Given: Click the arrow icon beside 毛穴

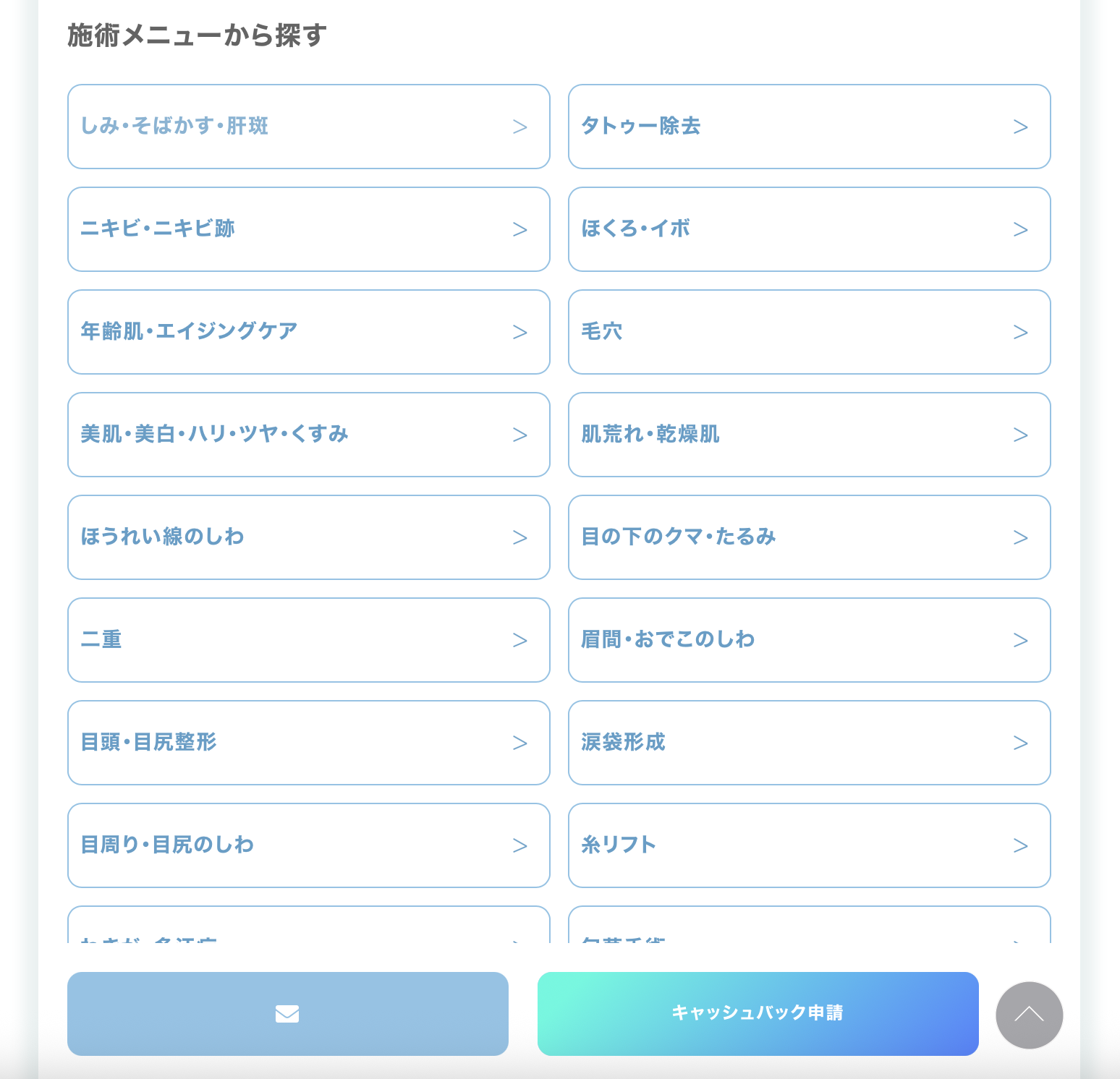Looking at the screenshot, I should [1020, 333].
